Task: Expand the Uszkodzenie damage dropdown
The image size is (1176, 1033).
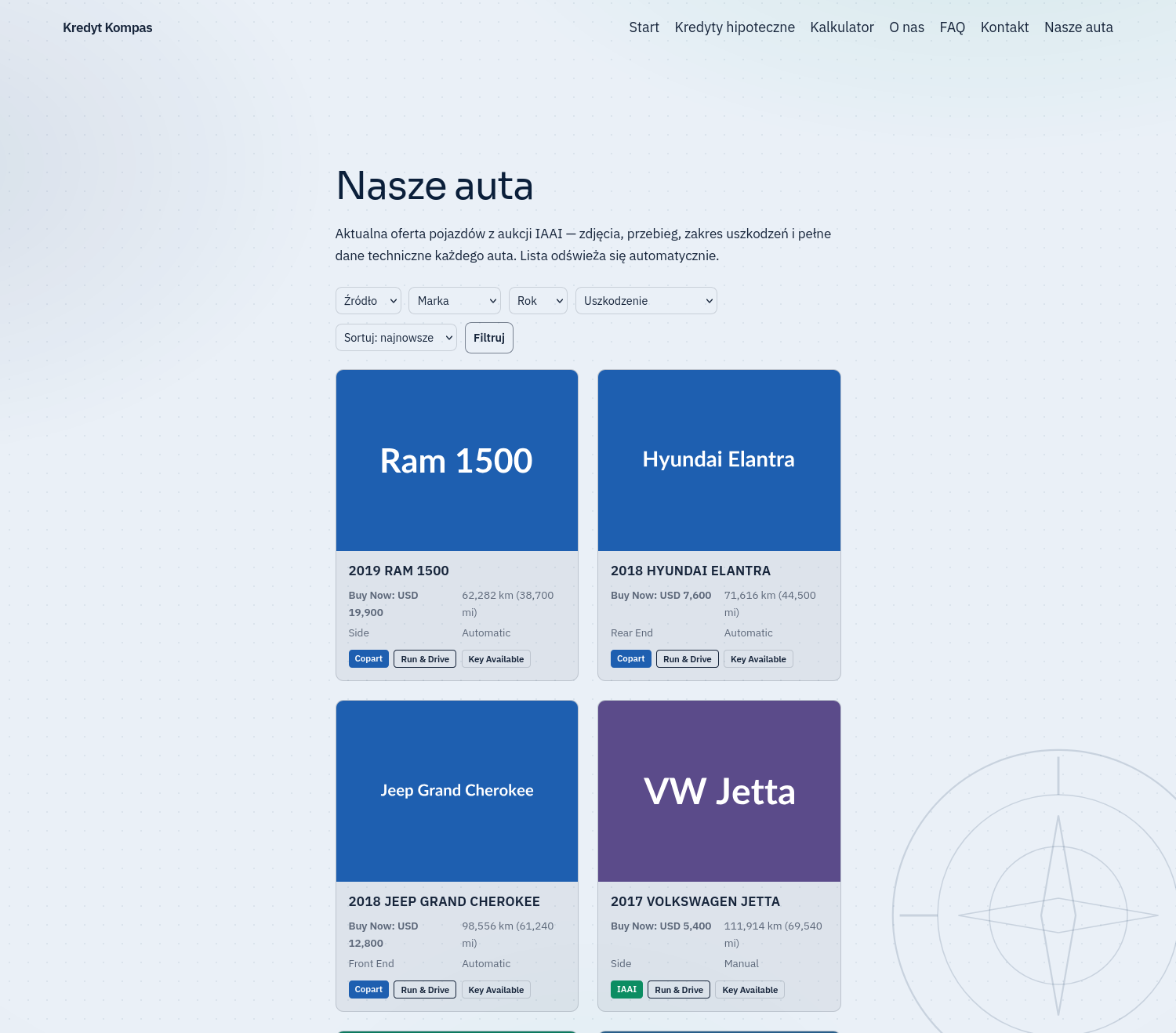Action: click(646, 301)
